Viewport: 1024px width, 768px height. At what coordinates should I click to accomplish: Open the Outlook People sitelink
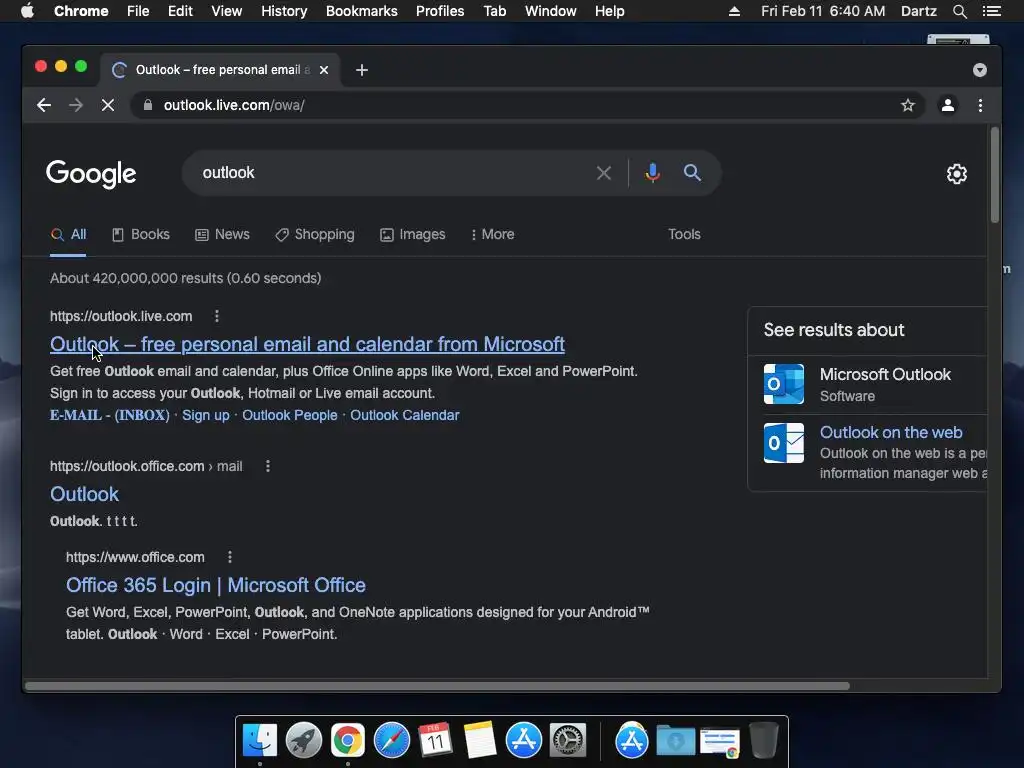click(x=290, y=415)
